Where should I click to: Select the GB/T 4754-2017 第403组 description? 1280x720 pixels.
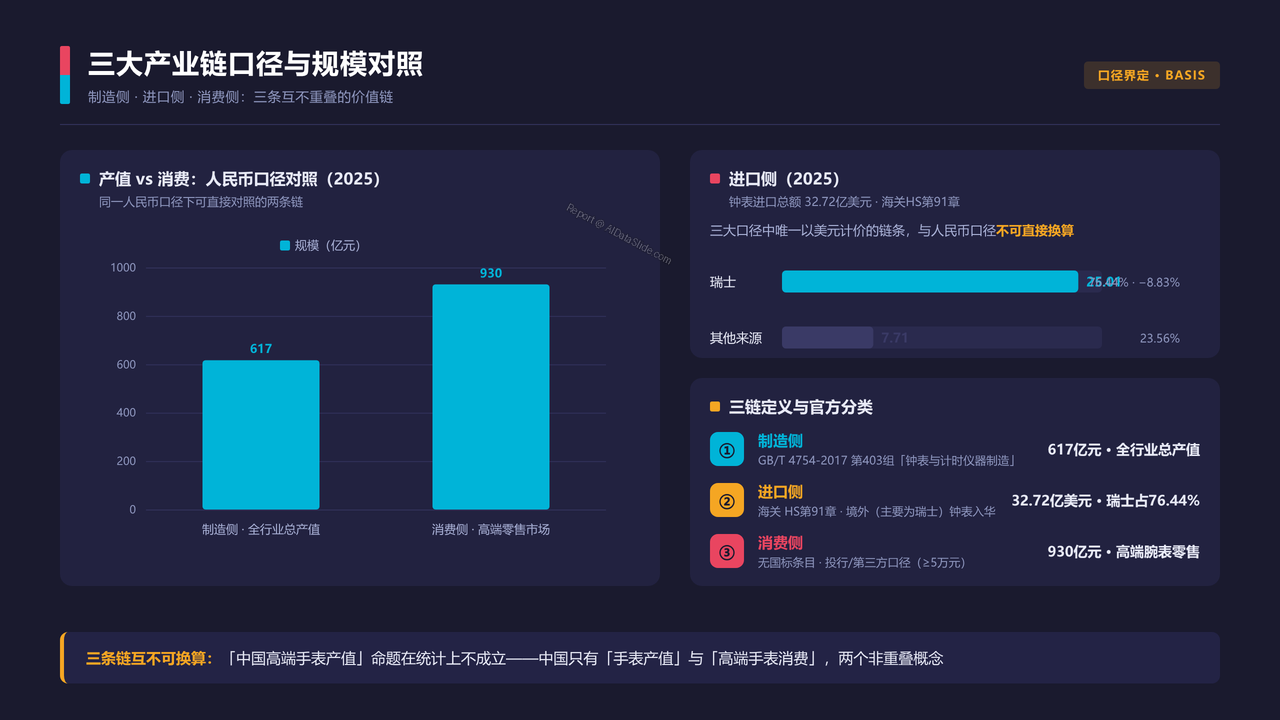tap(887, 460)
